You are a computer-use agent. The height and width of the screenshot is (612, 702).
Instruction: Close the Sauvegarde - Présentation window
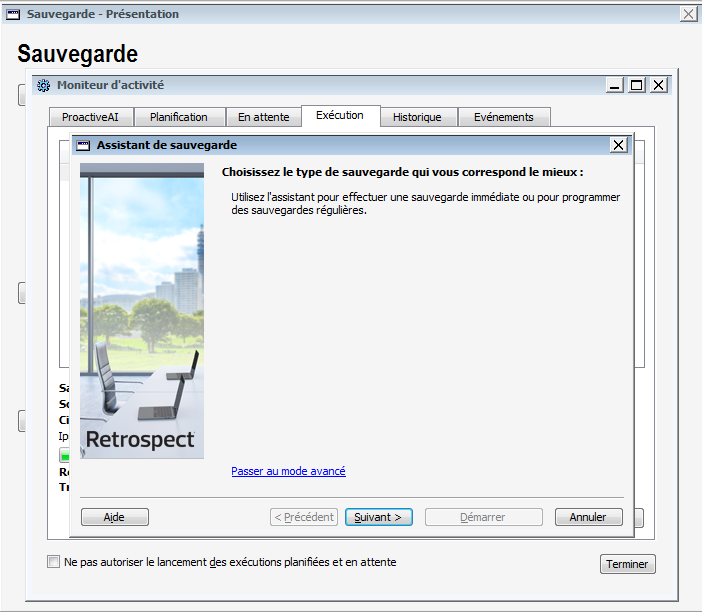click(688, 14)
